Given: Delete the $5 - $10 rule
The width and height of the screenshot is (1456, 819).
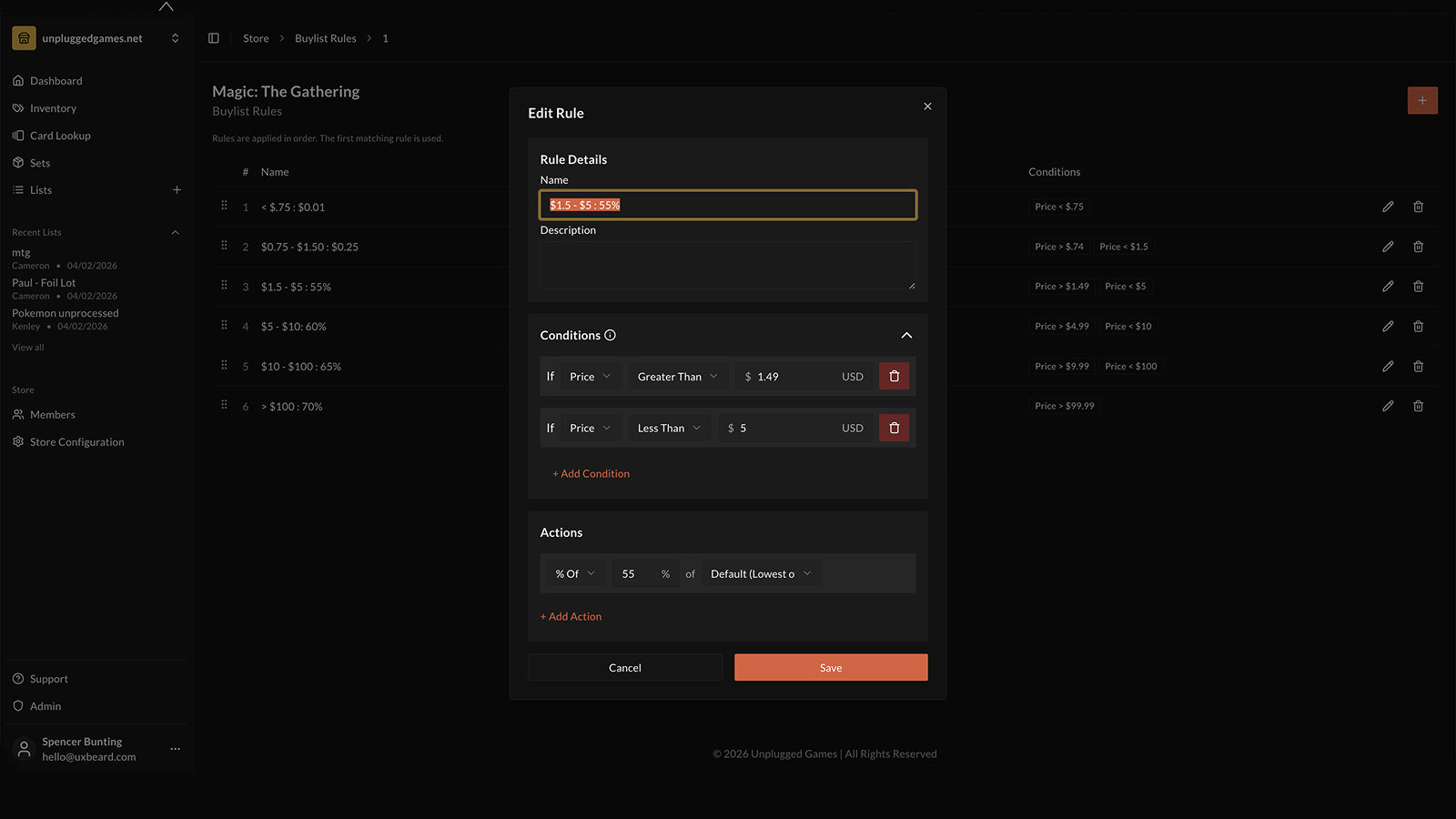Looking at the screenshot, I should tap(1418, 326).
